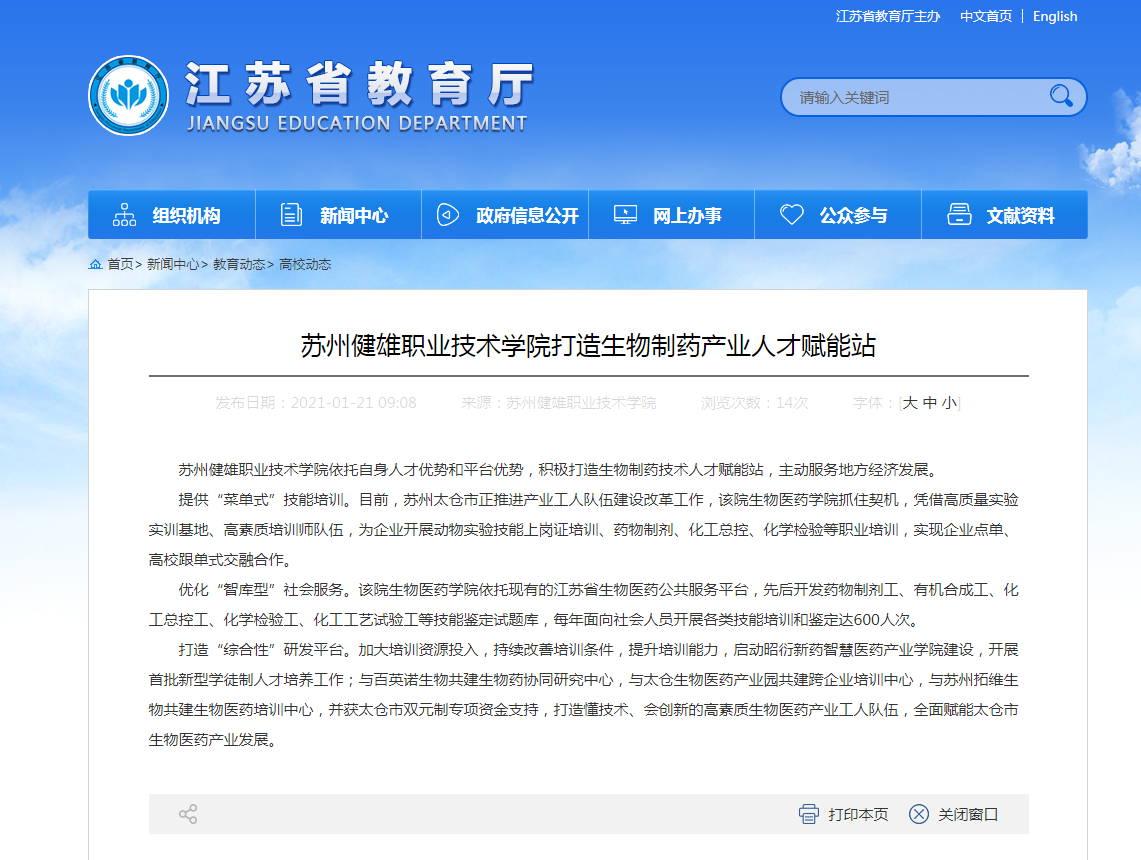Click the printer icon

[x=809, y=814]
